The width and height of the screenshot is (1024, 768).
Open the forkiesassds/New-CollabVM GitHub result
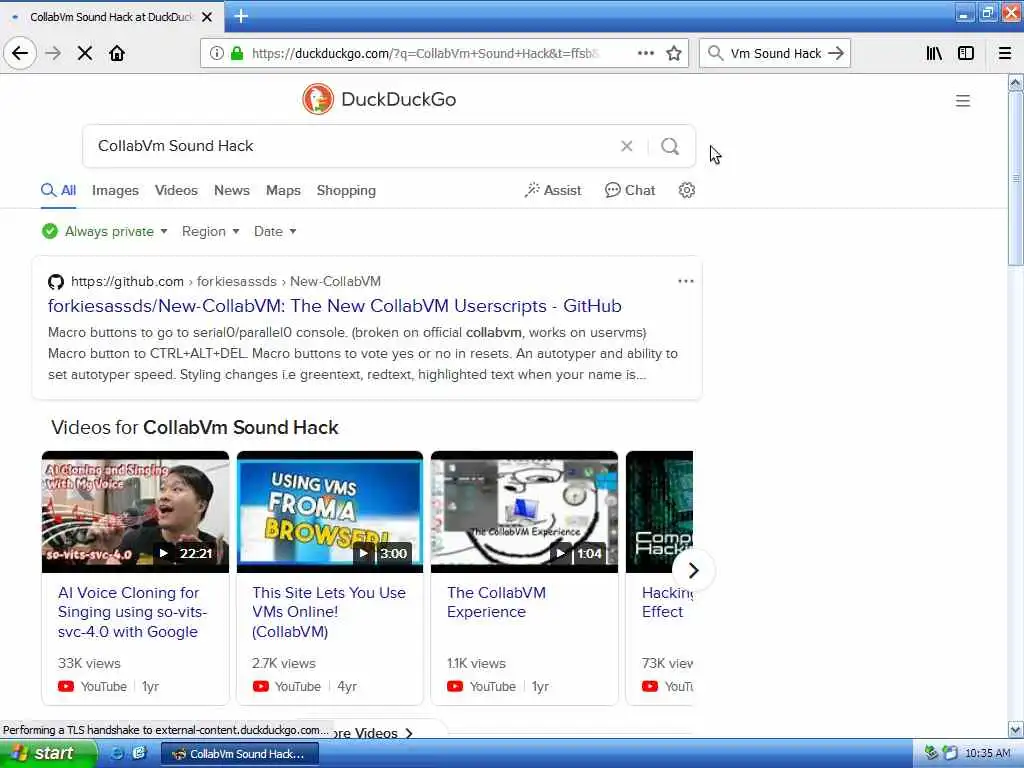tap(334, 306)
